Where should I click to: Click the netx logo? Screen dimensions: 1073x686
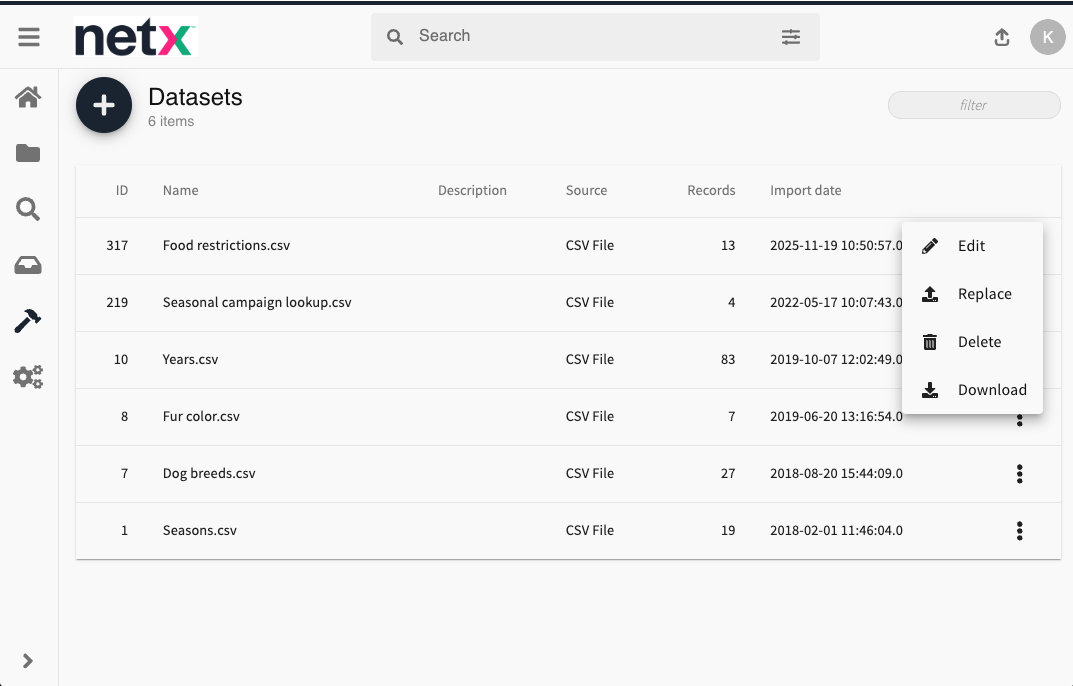(134, 38)
